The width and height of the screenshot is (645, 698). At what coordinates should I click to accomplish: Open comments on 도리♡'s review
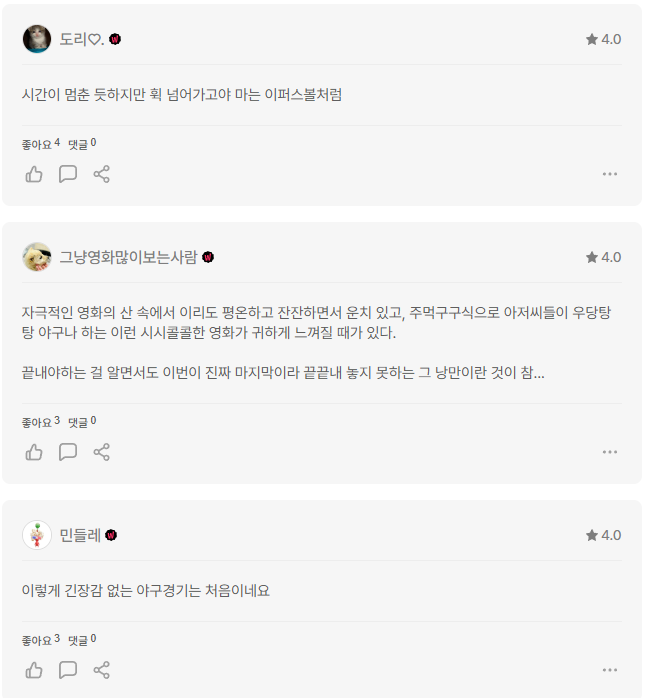click(x=68, y=174)
